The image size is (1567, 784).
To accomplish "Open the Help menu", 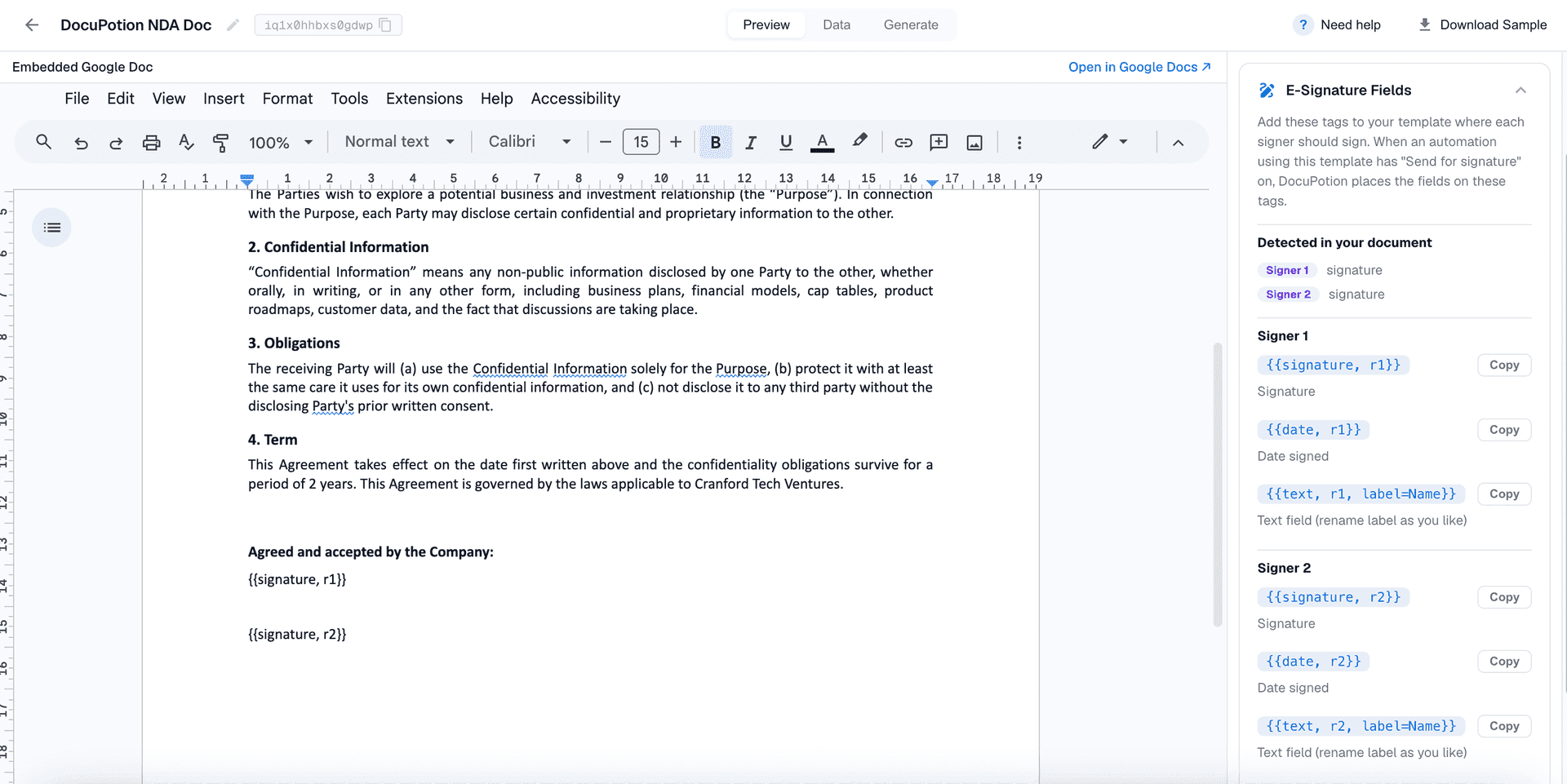I will [x=496, y=99].
